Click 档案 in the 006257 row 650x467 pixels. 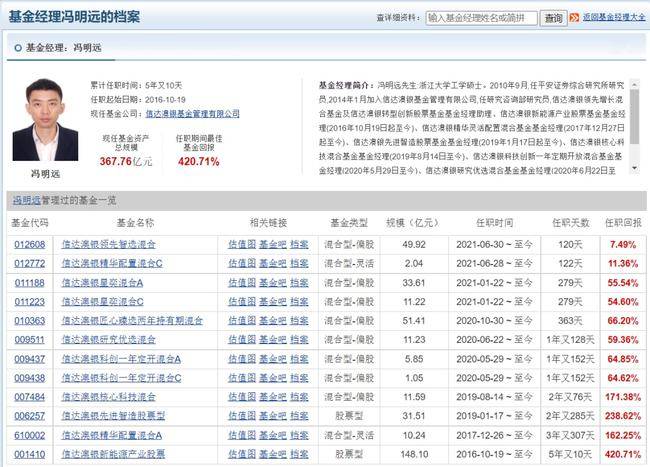pyautogui.click(x=299, y=416)
